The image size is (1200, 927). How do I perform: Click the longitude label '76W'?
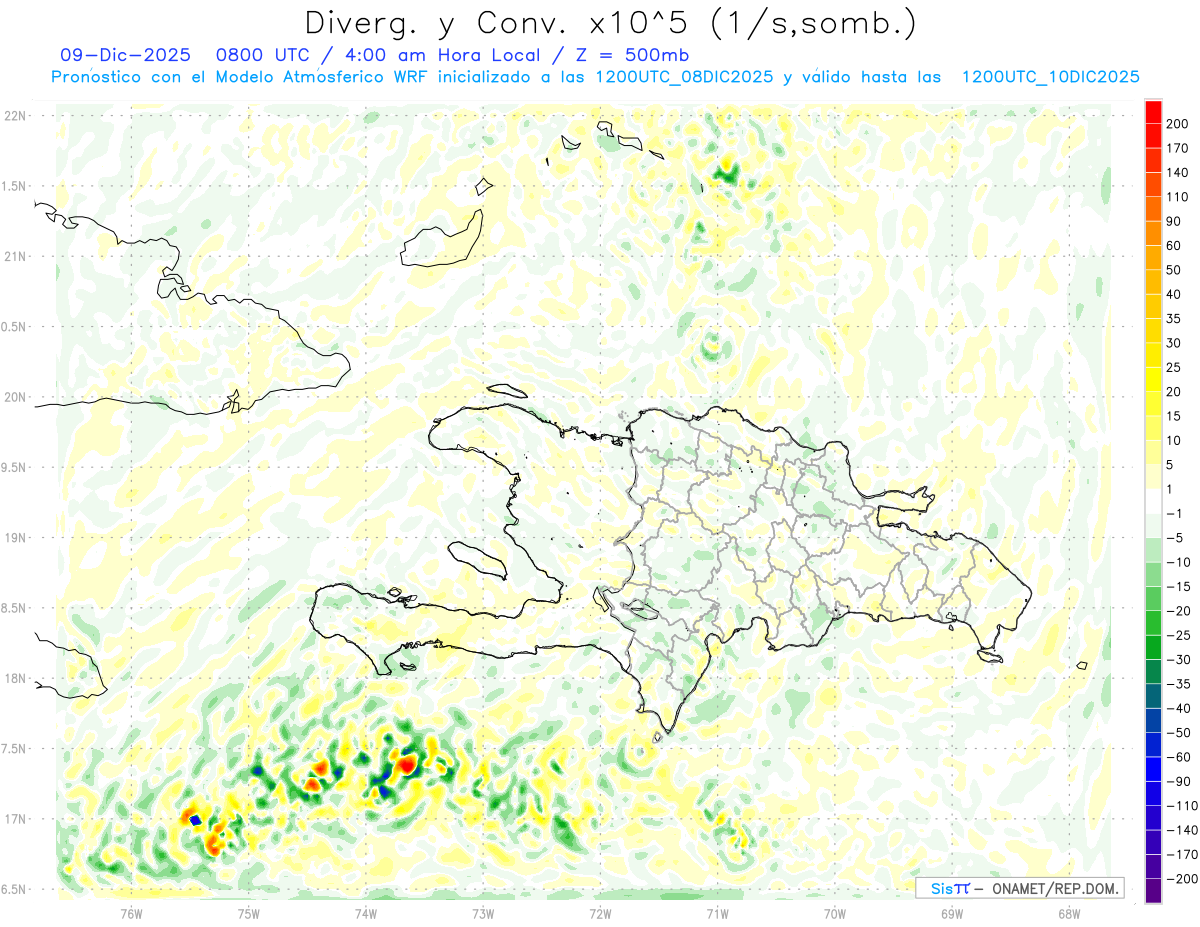[x=131, y=913]
